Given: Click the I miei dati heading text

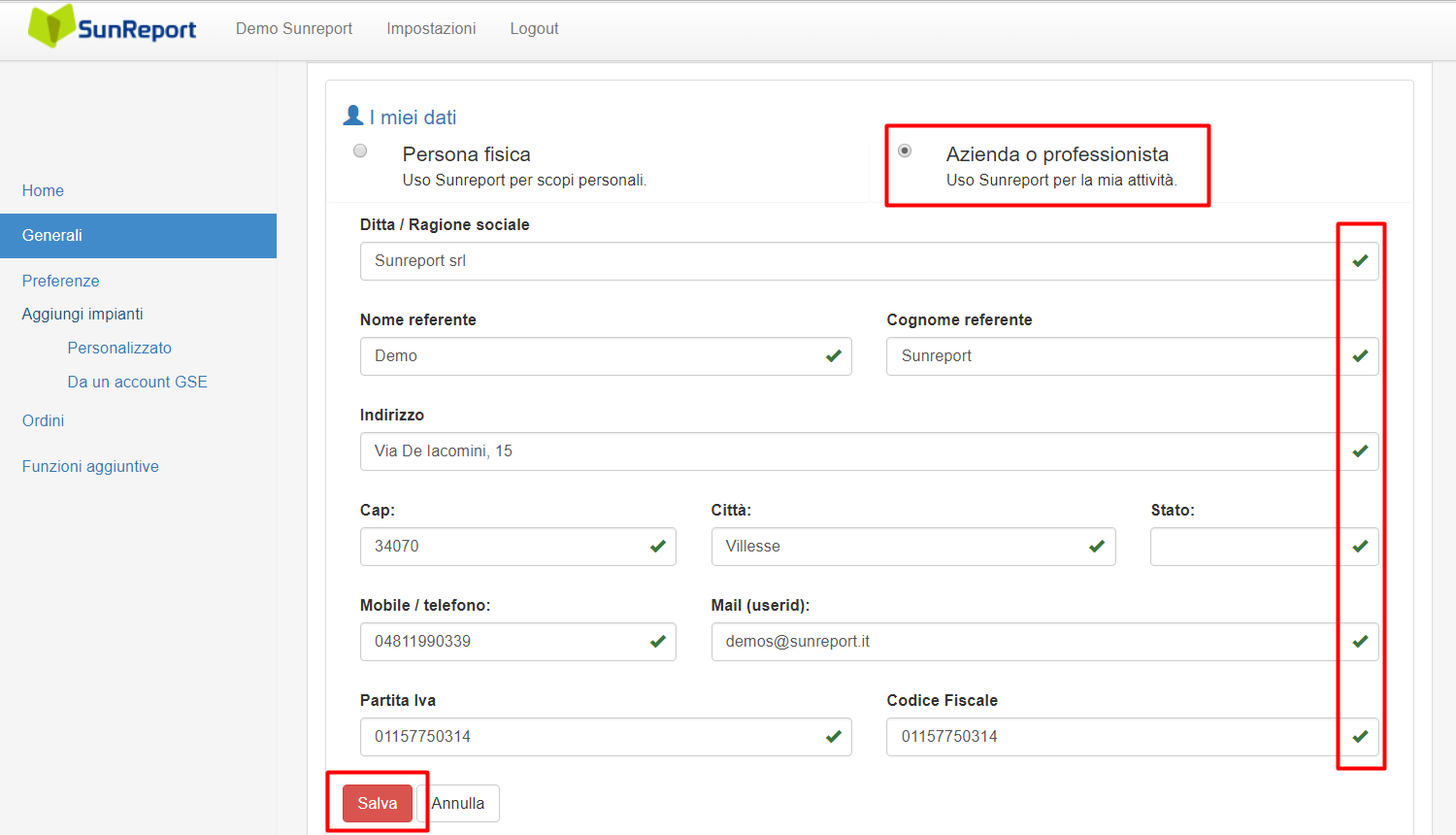Looking at the screenshot, I should tap(413, 117).
